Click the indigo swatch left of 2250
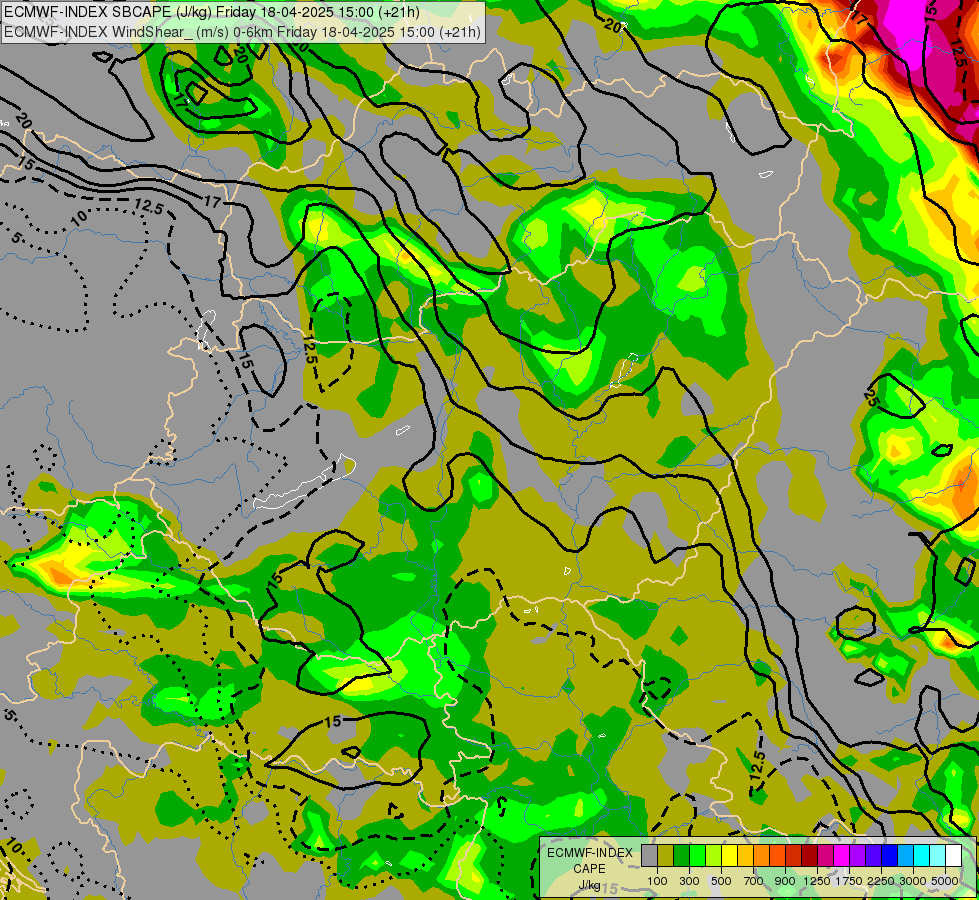 tap(873, 856)
